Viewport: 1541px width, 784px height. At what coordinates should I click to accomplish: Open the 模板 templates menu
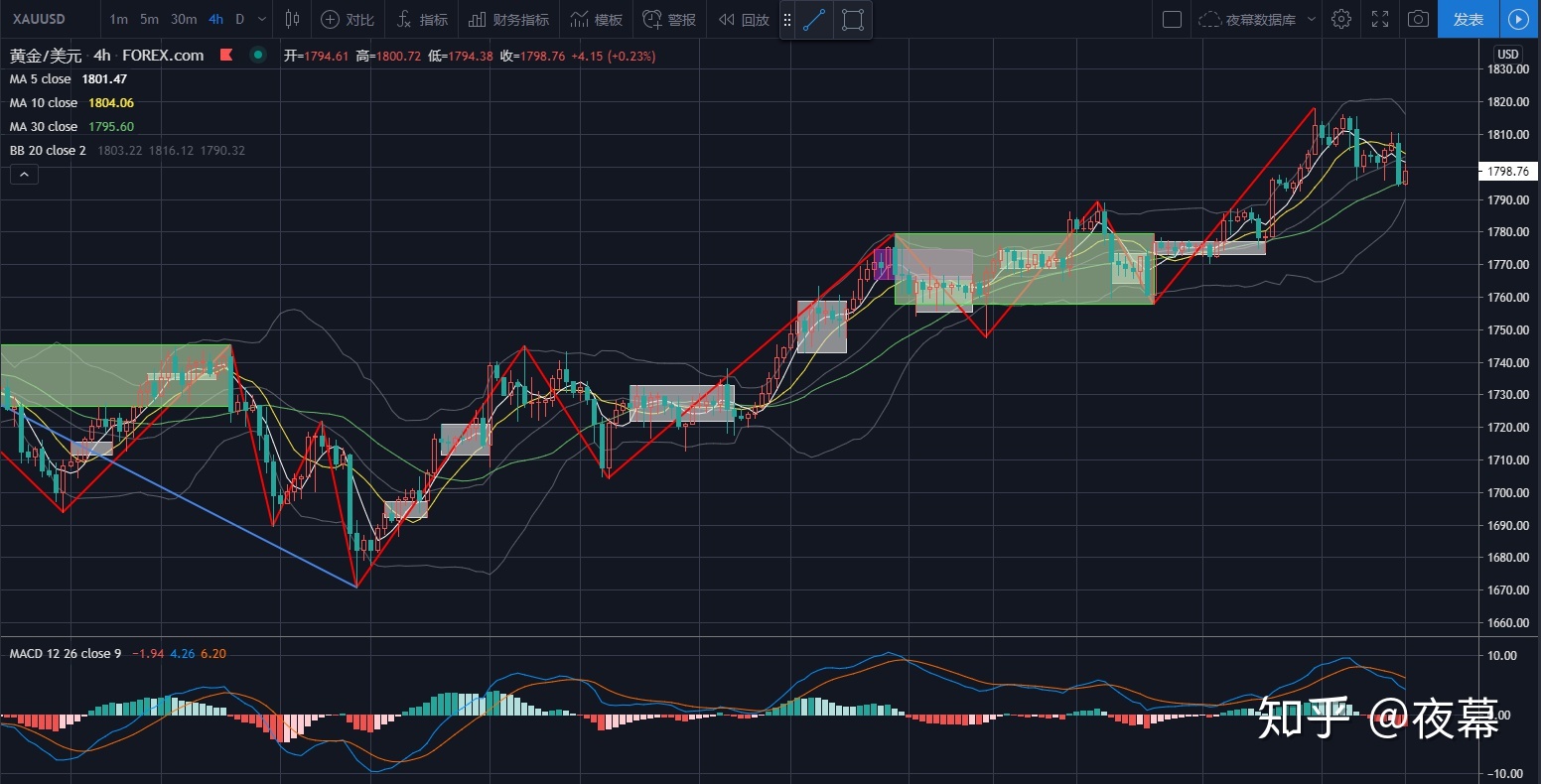[x=597, y=19]
